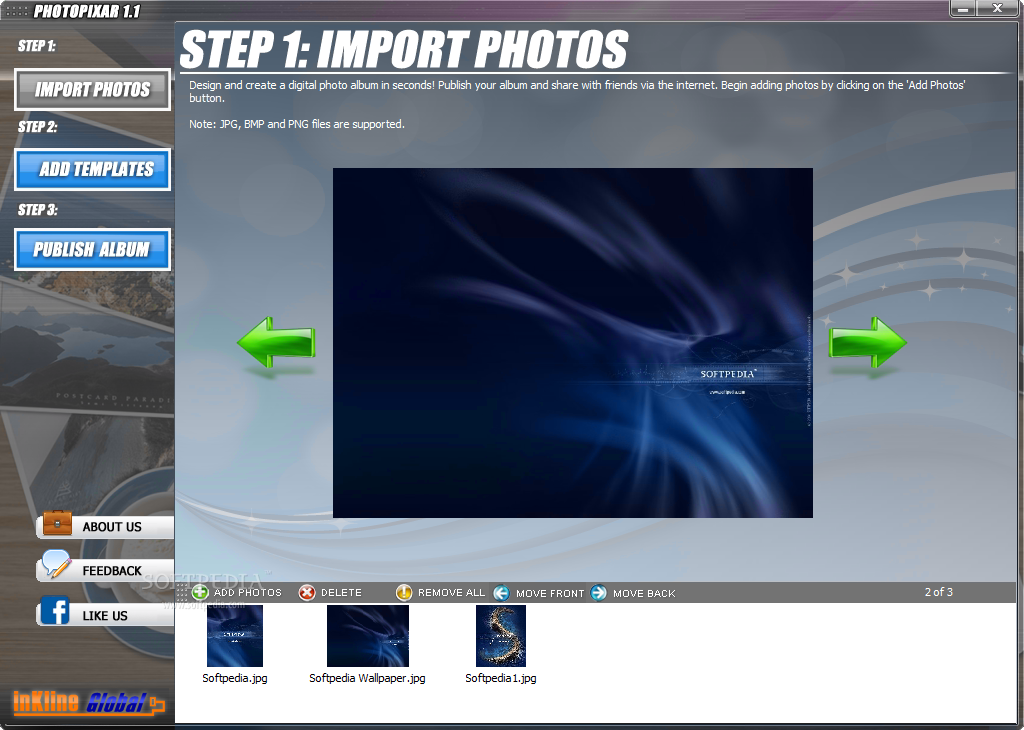The height and width of the screenshot is (730, 1024).
Task: Open the inKline Global logo
Action: [89, 703]
